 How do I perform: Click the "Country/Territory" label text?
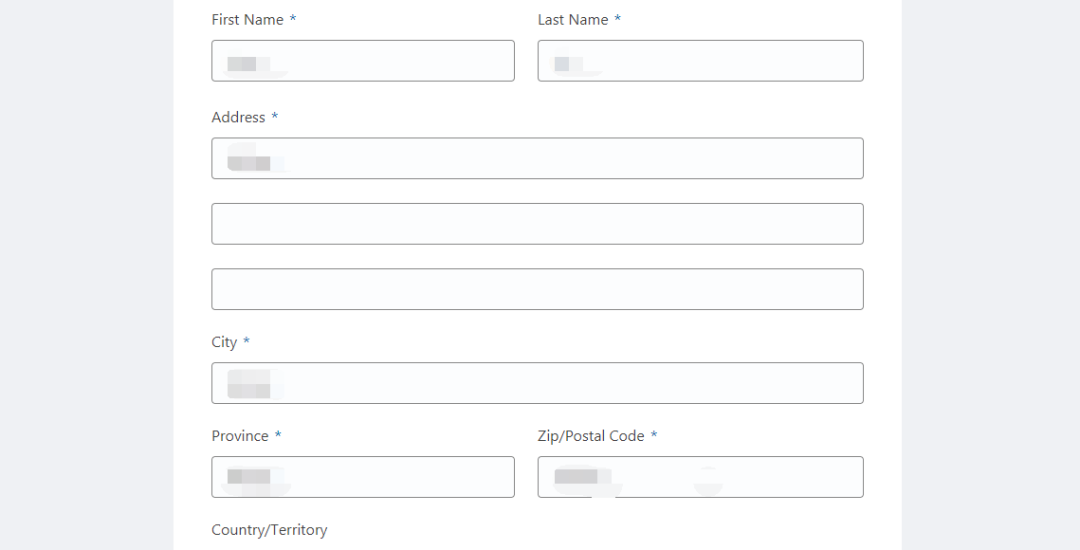[269, 530]
